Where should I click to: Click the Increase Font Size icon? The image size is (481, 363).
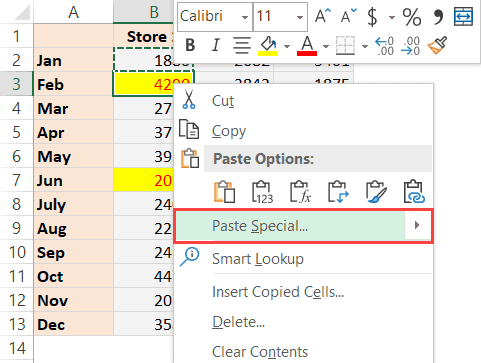[x=323, y=16]
